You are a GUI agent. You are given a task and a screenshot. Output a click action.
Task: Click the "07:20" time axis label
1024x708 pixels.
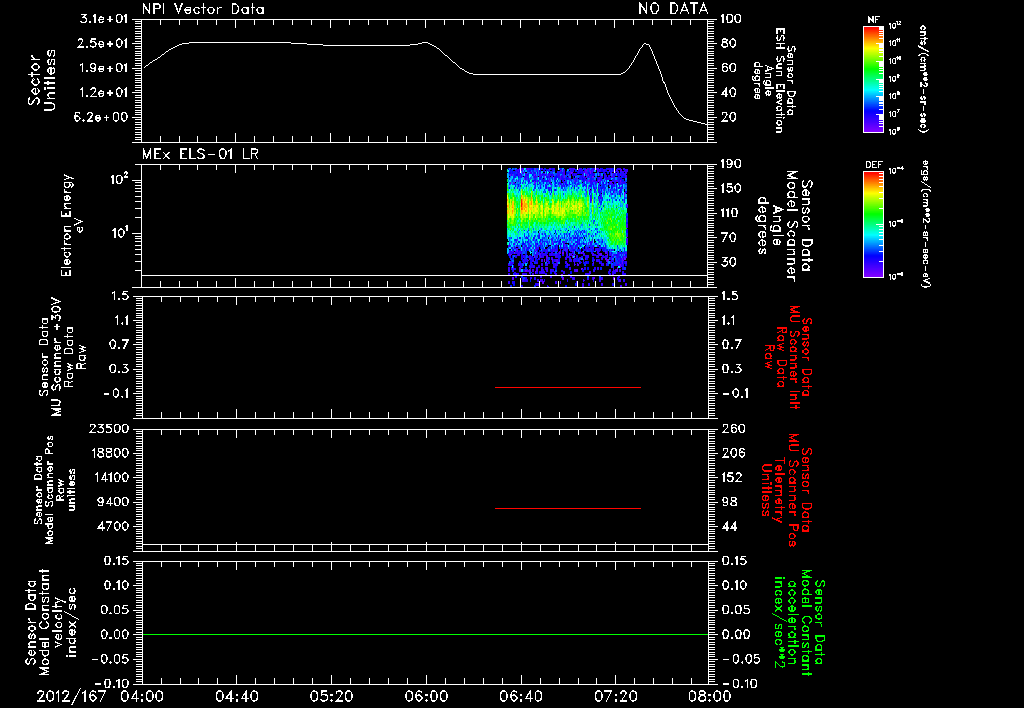(615, 696)
